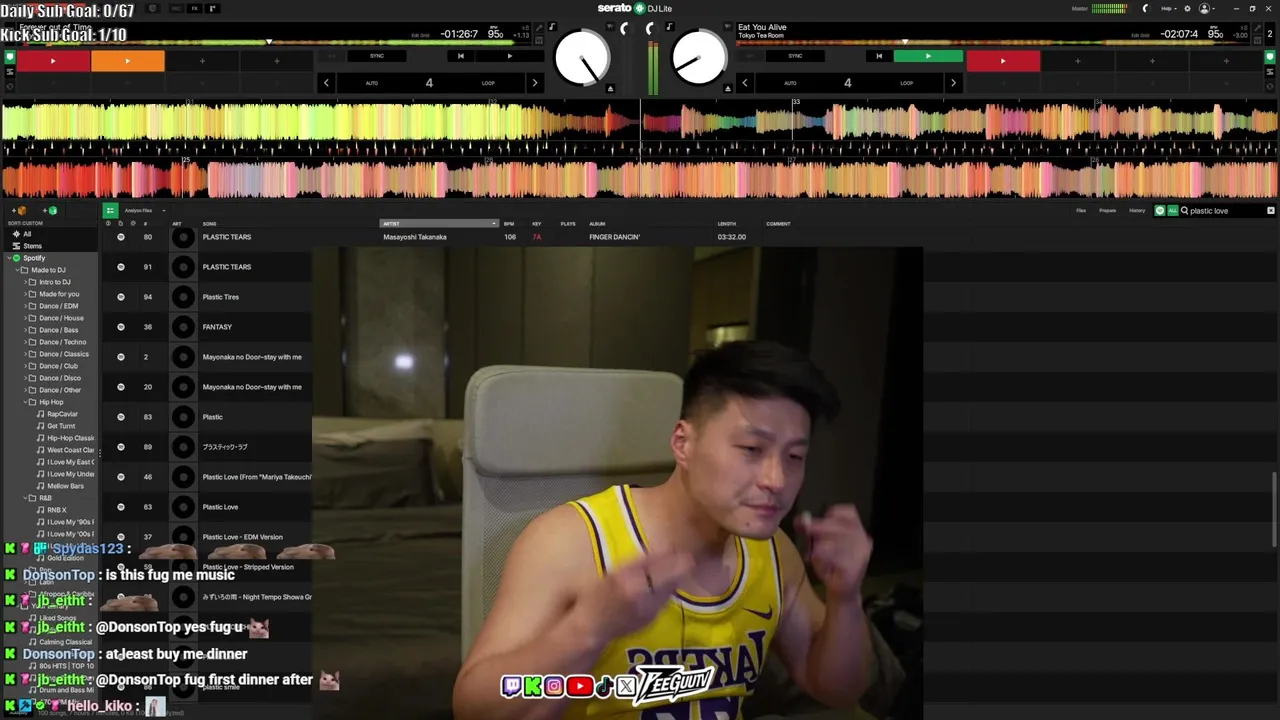
Task: Toggle the left deck SYNC button
Action: point(376,56)
